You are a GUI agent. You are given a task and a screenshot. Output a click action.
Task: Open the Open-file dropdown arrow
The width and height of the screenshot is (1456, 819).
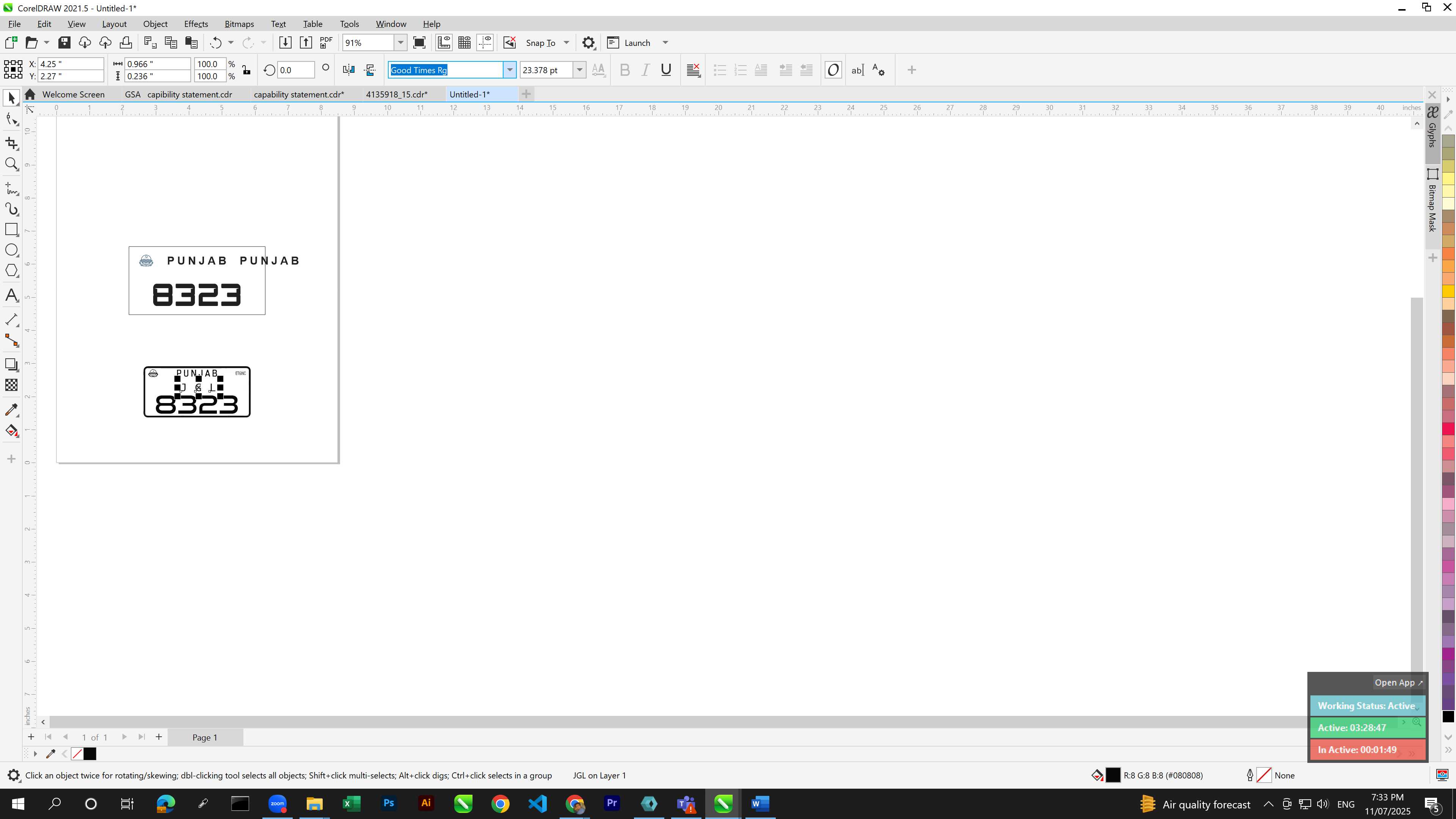pos(46,42)
